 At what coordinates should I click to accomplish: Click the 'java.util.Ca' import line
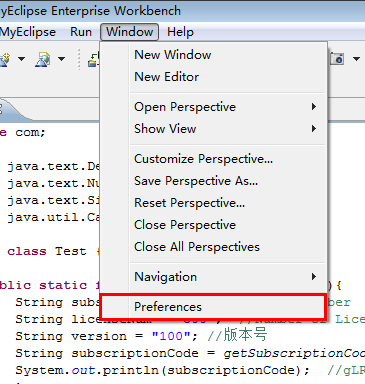53,217
